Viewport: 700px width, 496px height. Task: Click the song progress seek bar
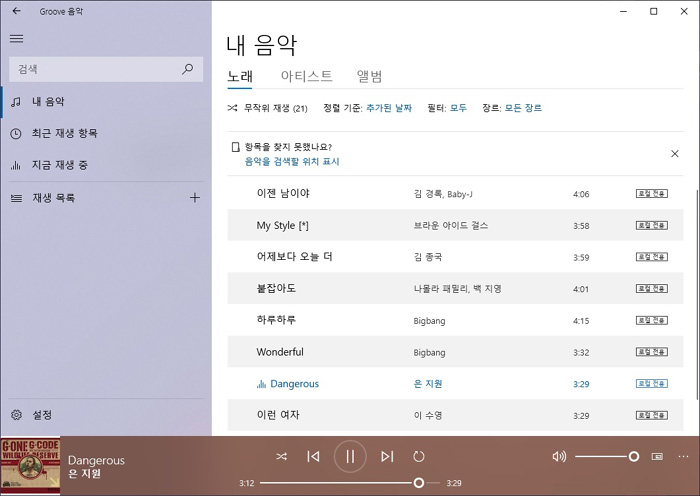(350, 483)
